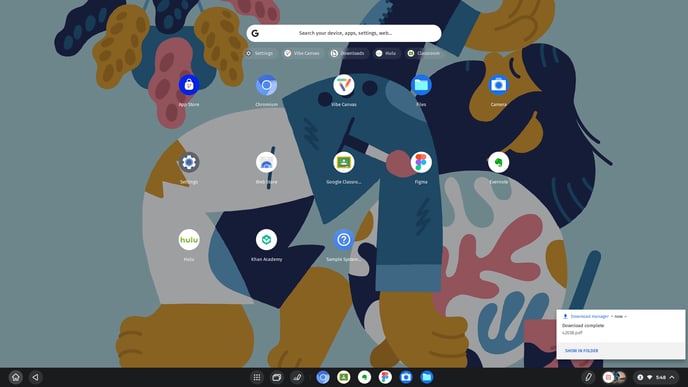
Task: Open the whiteboard pen tool on the shelf
Action: pos(297,377)
